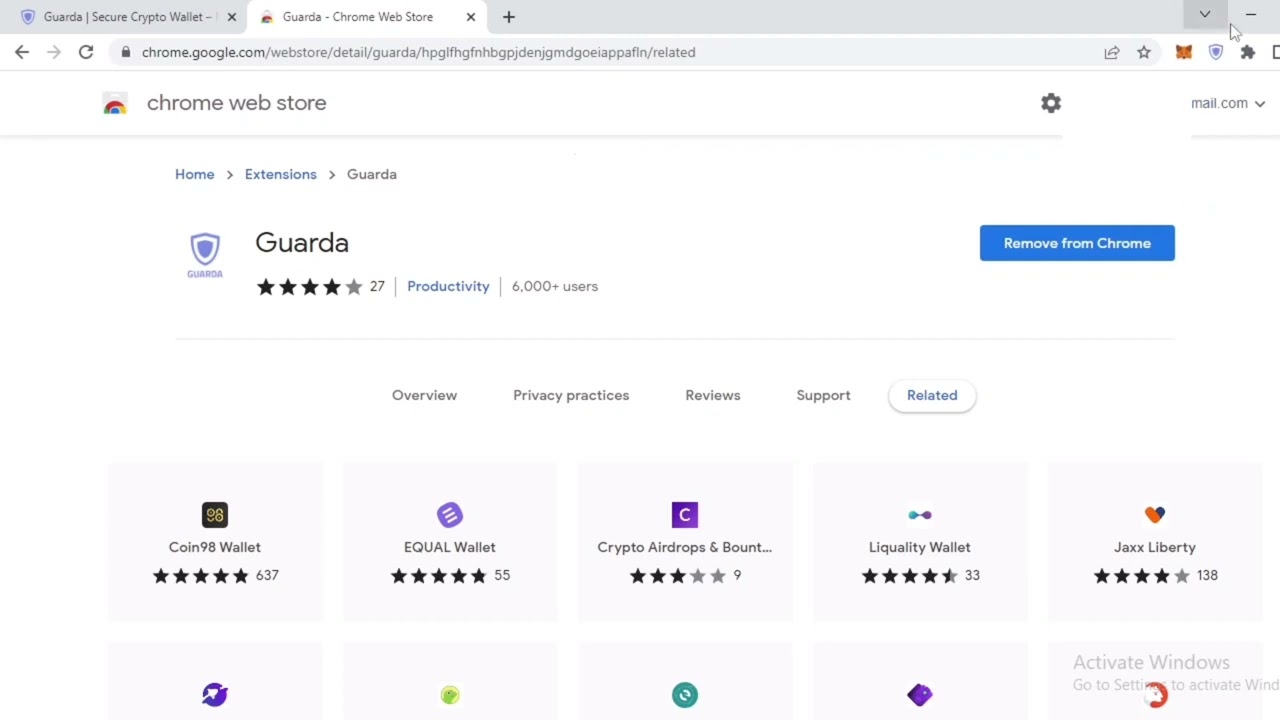Click the 6,000+ users text

pyautogui.click(x=555, y=286)
